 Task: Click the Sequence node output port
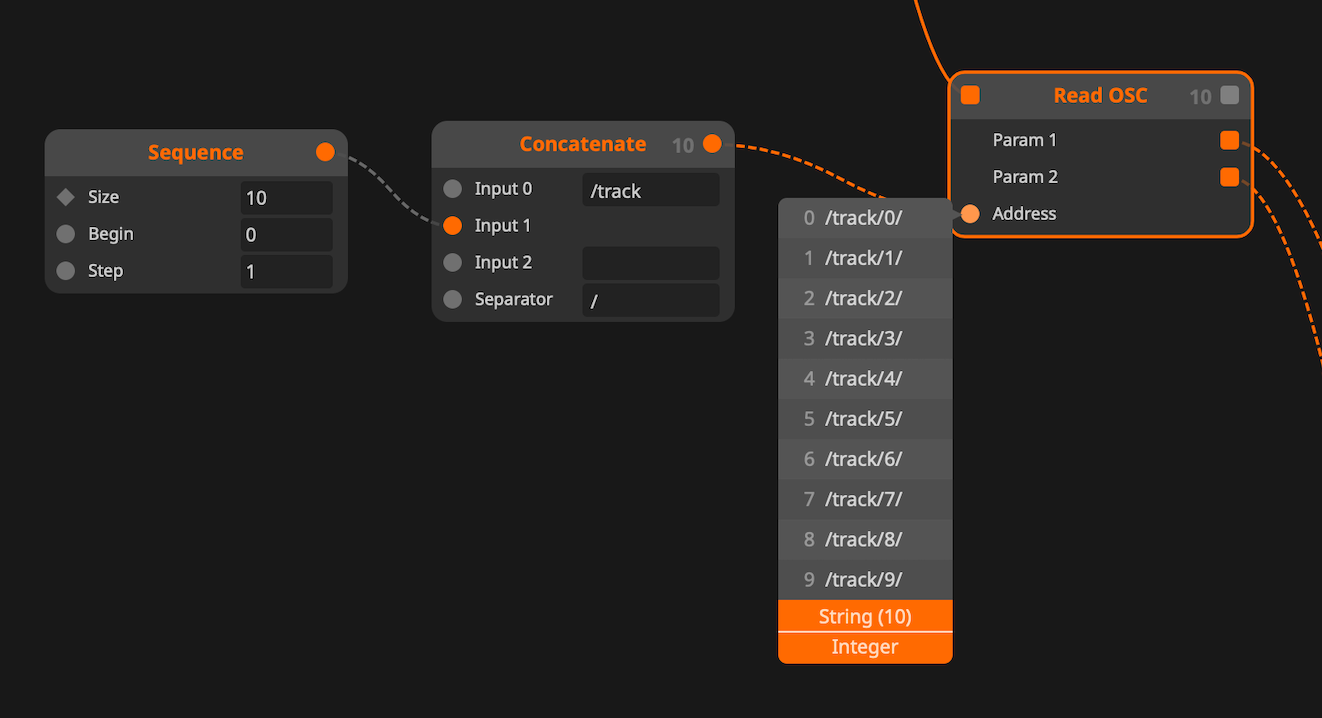click(x=325, y=152)
